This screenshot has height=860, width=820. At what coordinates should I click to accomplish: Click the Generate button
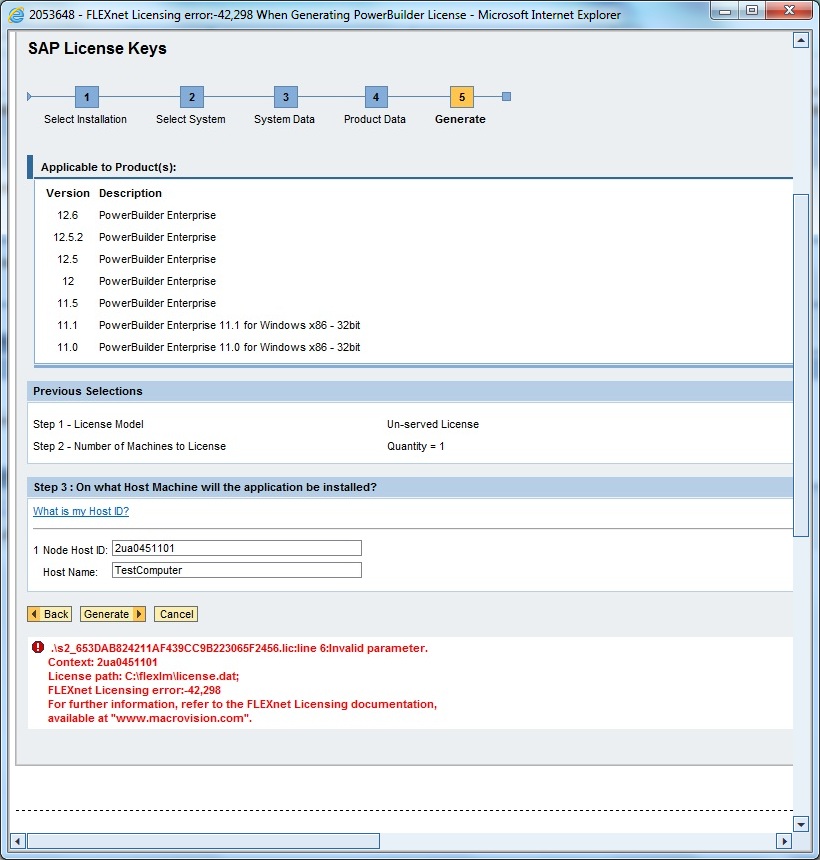[x=113, y=614]
